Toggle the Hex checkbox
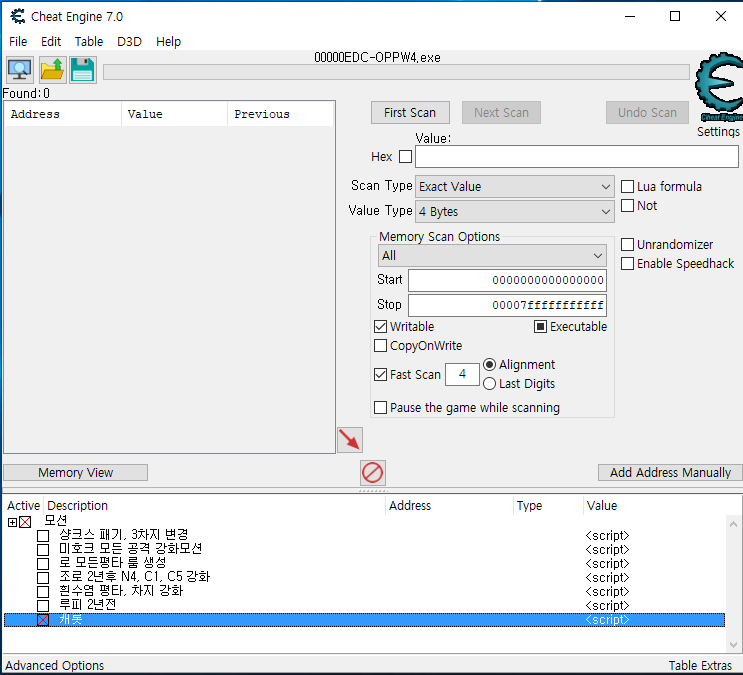Screen dimensions: 743x675 [x=405, y=156]
